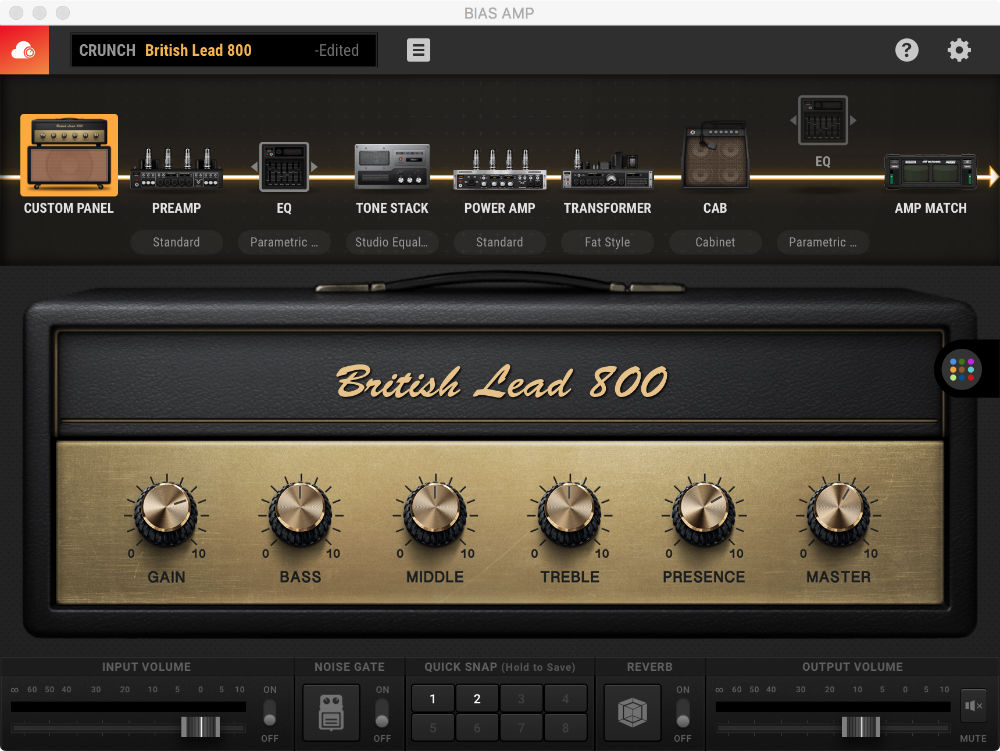The image size is (1000, 751).
Task: Switch to the Custom Panel view
Action: click(x=68, y=155)
